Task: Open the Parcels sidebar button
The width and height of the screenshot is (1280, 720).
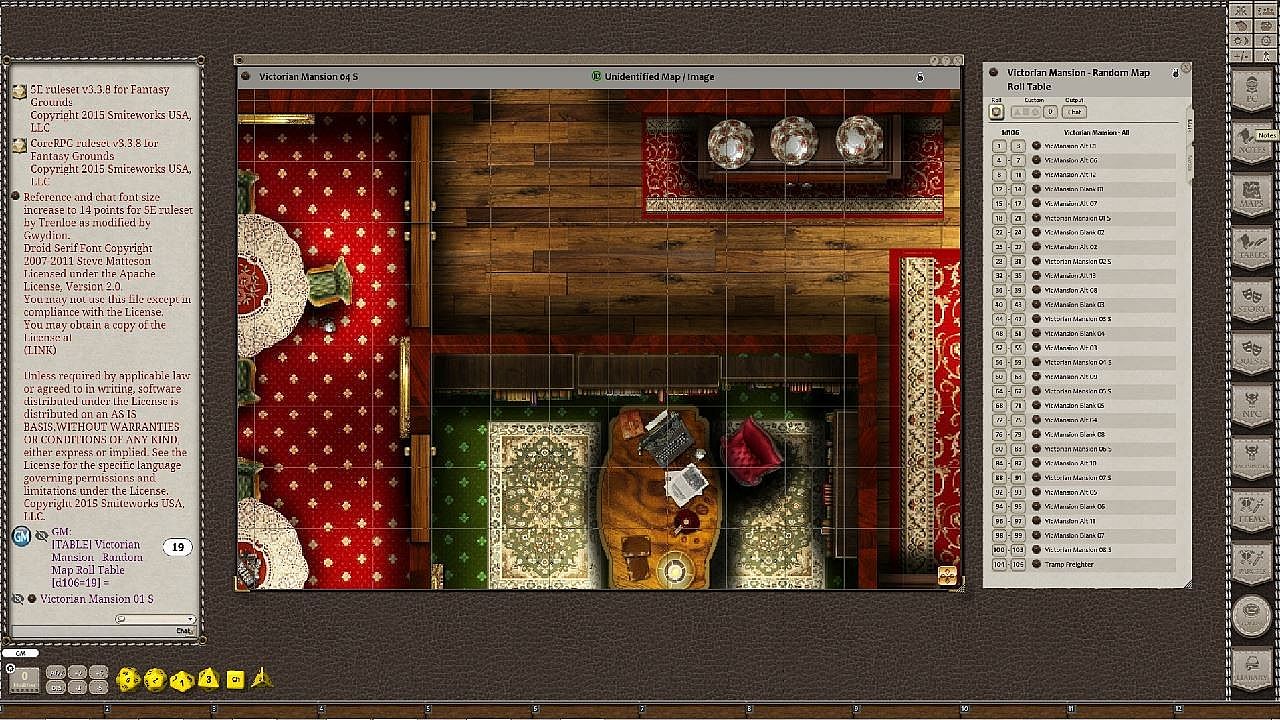Action: [1251, 564]
